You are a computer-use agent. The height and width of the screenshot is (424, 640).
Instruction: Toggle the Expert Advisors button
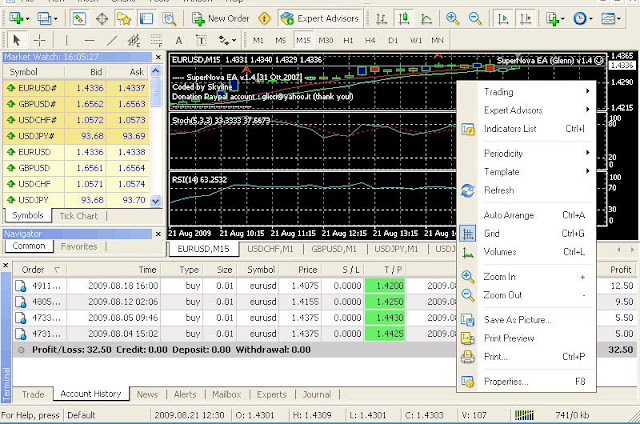coord(320,18)
